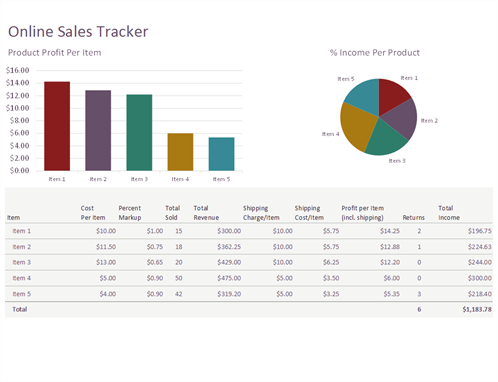Select the total returns value 6

[419, 309]
